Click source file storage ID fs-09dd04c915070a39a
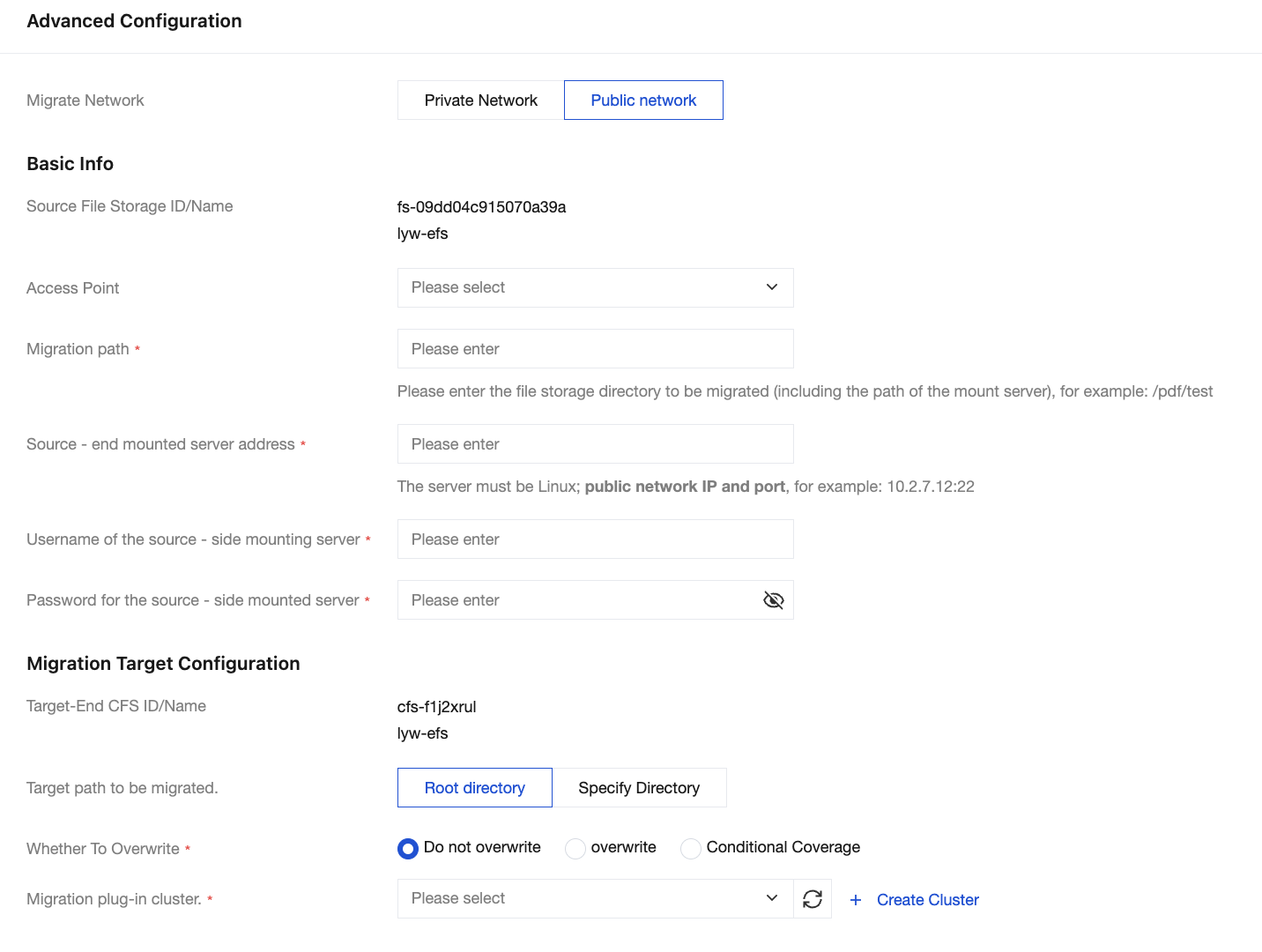The width and height of the screenshot is (1262, 952). click(x=481, y=207)
